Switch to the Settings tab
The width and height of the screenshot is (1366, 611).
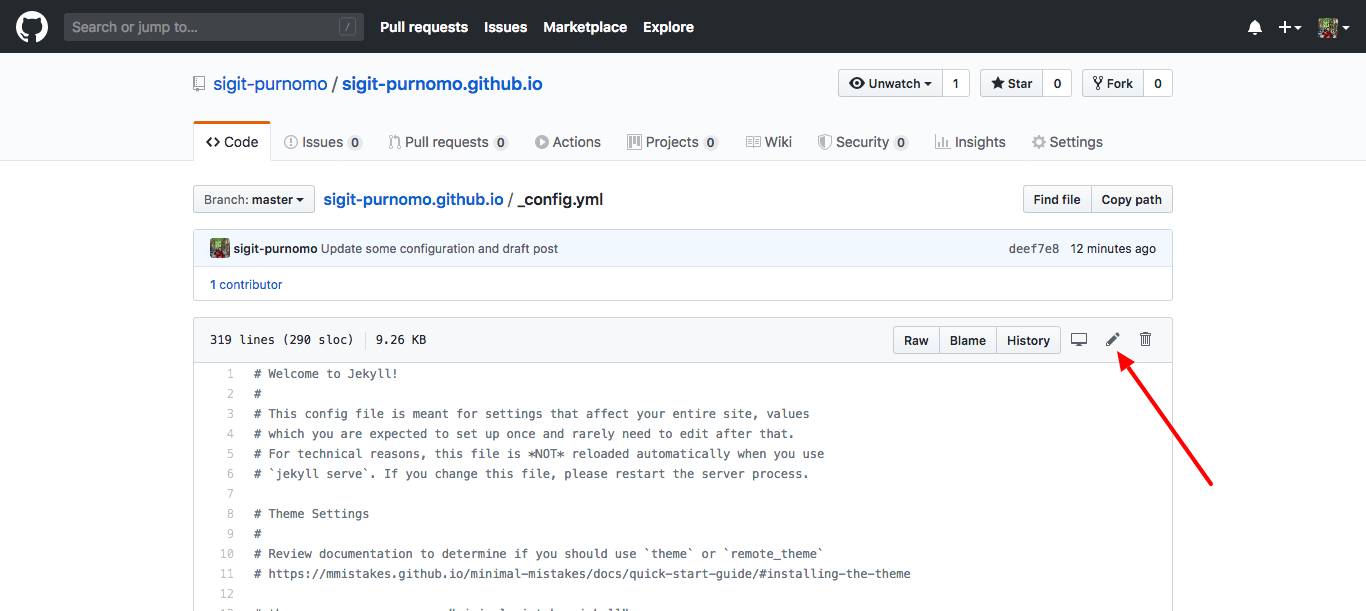[1067, 142]
